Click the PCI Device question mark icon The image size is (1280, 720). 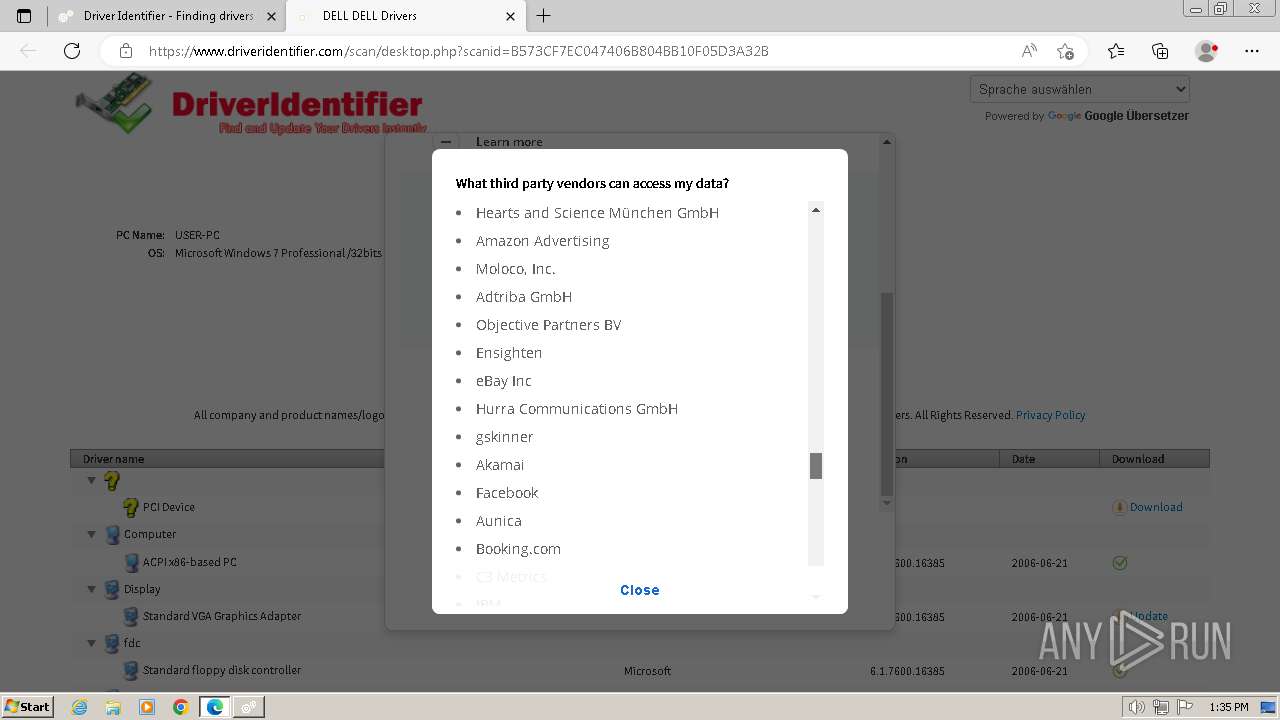click(x=131, y=507)
